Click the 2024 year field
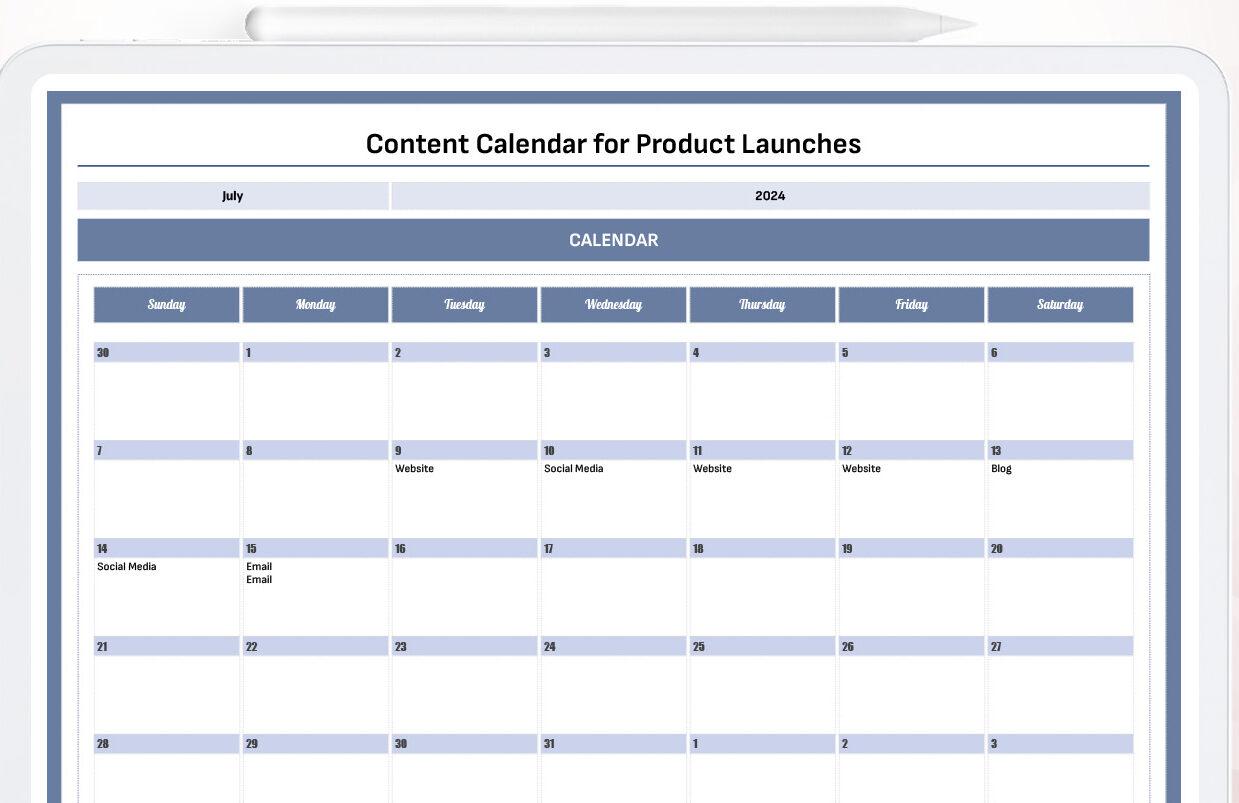Screen dimensions: 1239x803 pyautogui.click(x=770, y=196)
